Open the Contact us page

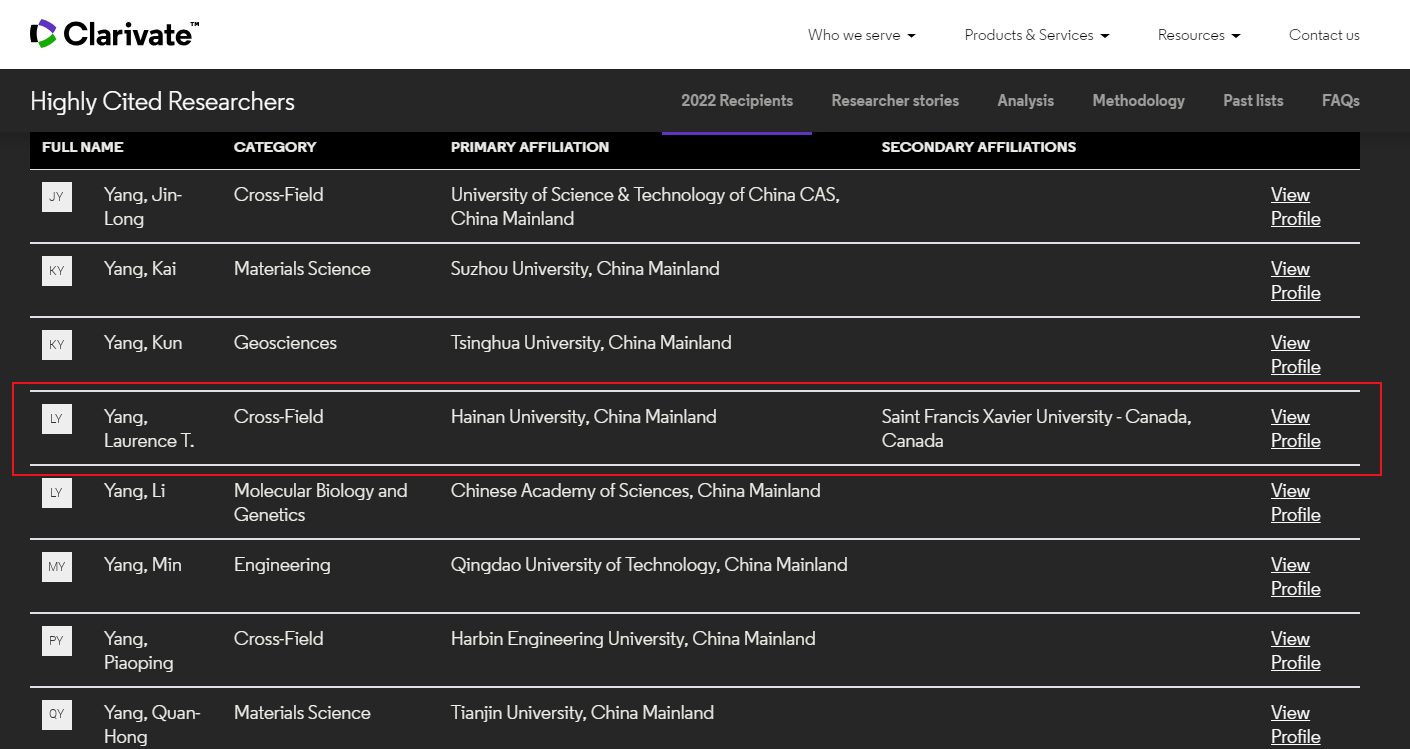tap(1324, 35)
